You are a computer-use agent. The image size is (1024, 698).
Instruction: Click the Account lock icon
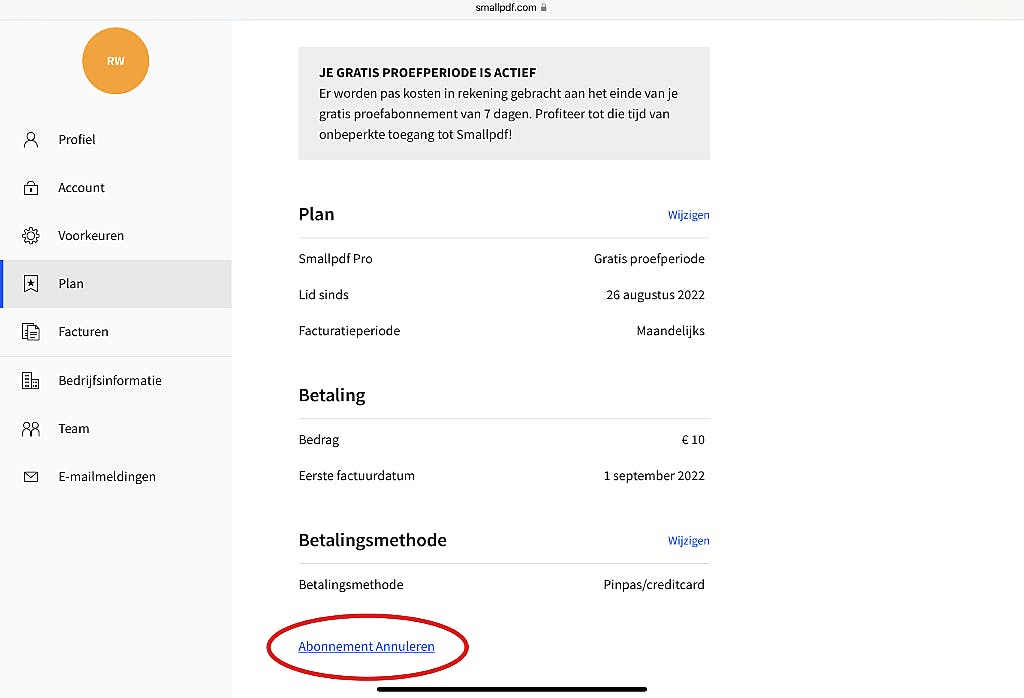coord(31,188)
